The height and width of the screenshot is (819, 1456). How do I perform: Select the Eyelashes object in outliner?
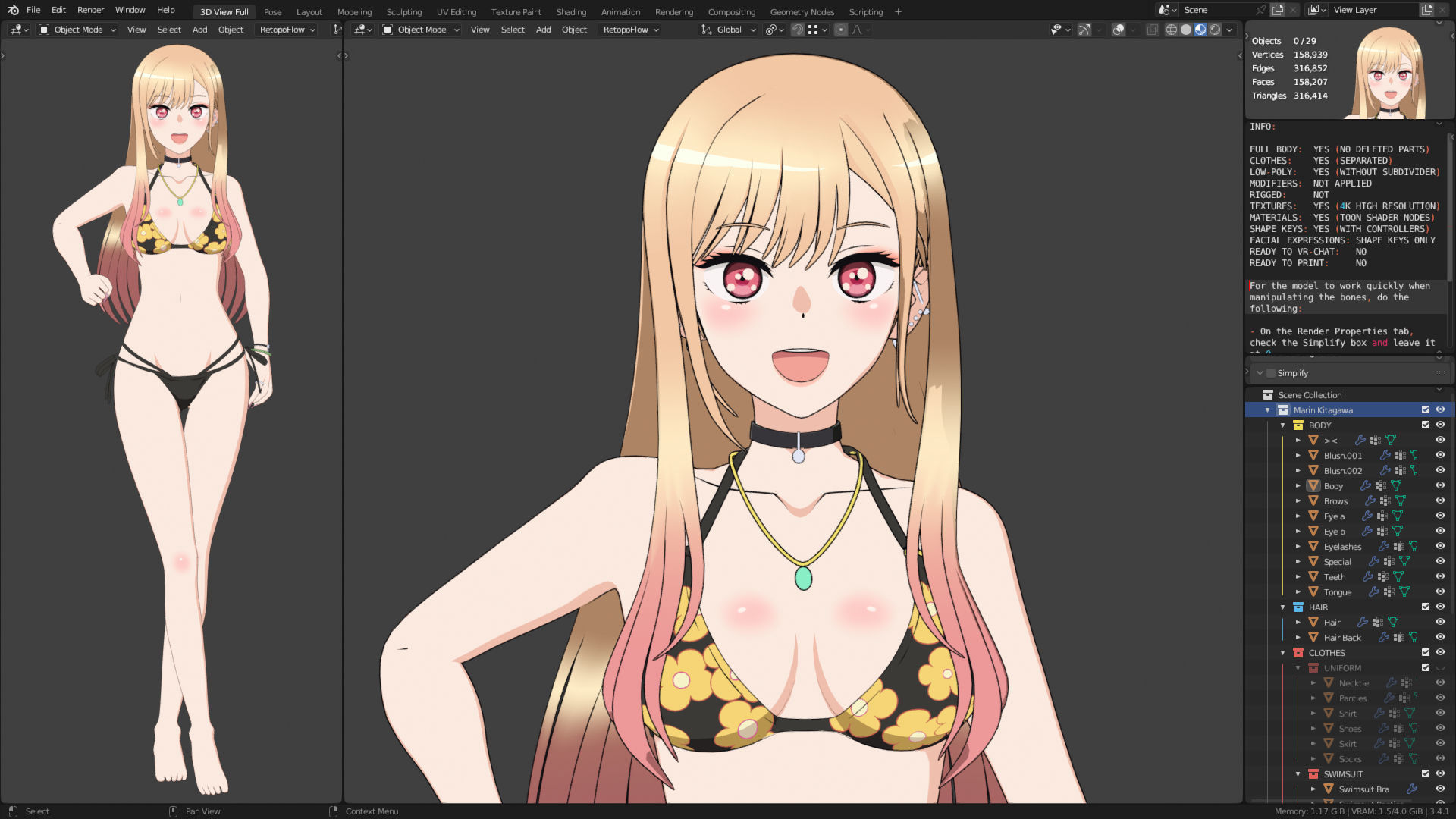(x=1342, y=546)
